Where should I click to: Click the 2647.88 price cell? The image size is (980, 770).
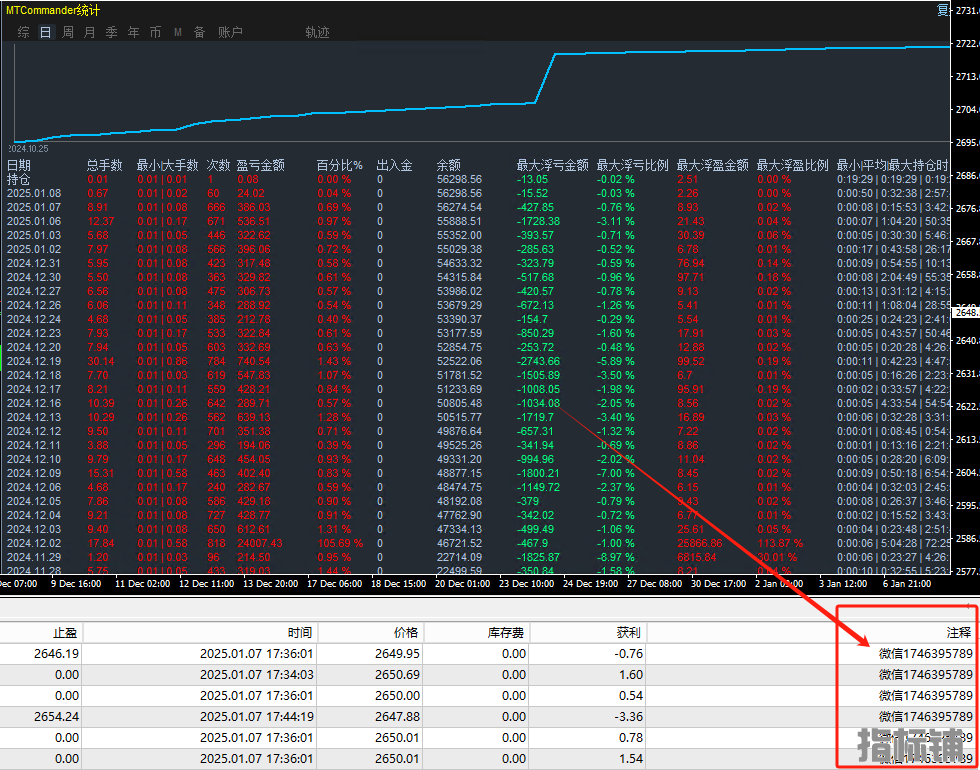coord(398,716)
